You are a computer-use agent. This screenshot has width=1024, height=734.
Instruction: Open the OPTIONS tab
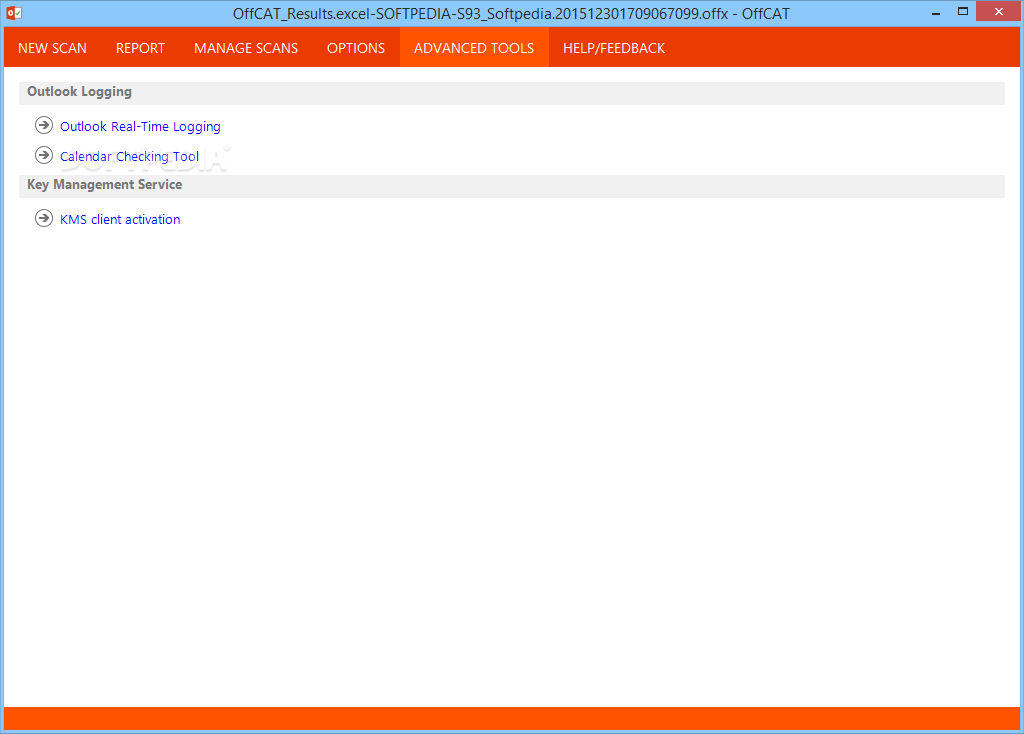[x=356, y=48]
